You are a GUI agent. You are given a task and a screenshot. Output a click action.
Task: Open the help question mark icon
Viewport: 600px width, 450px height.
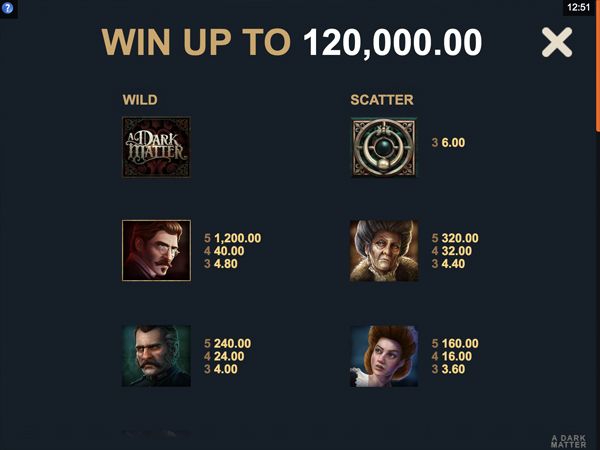[x=7, y=8]
